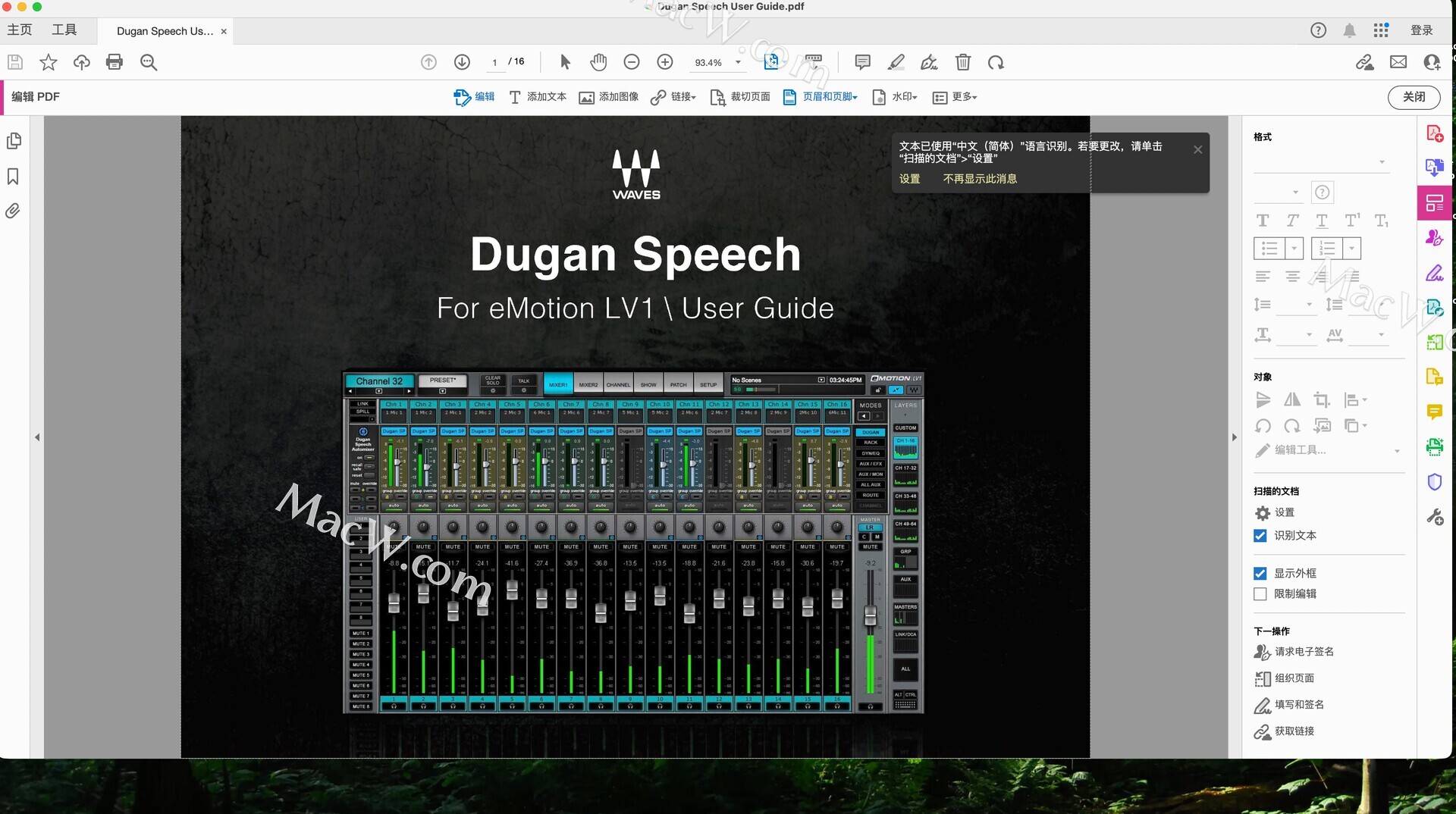The width and height of the screenshot is (1456, 814).
Task: Switch to the 主页 tab
Action: pyautogui.click(x=20, y=30)
